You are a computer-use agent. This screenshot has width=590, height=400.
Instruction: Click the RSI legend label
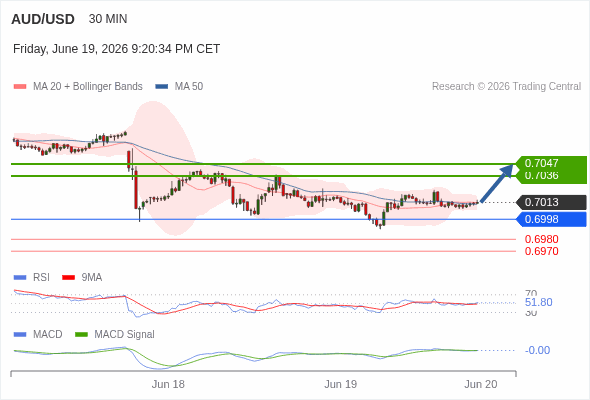coord(41,278)
